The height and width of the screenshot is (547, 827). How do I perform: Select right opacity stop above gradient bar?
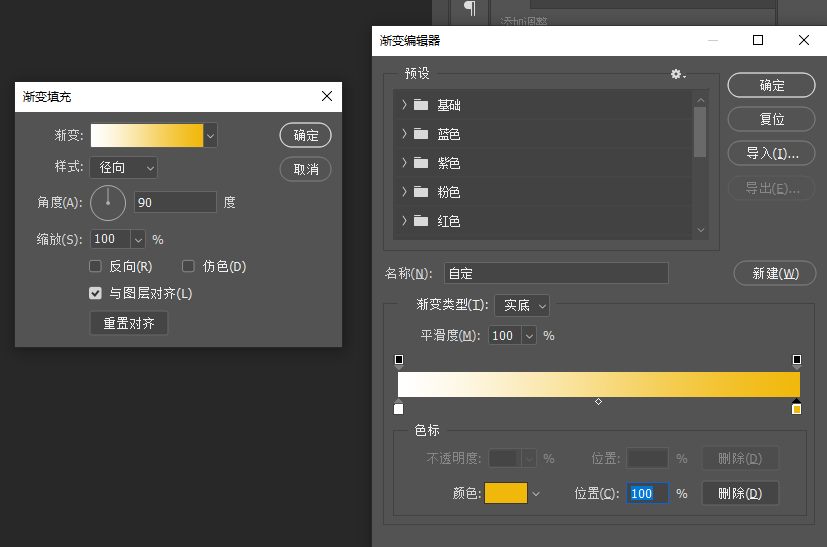tap(796, 360)
